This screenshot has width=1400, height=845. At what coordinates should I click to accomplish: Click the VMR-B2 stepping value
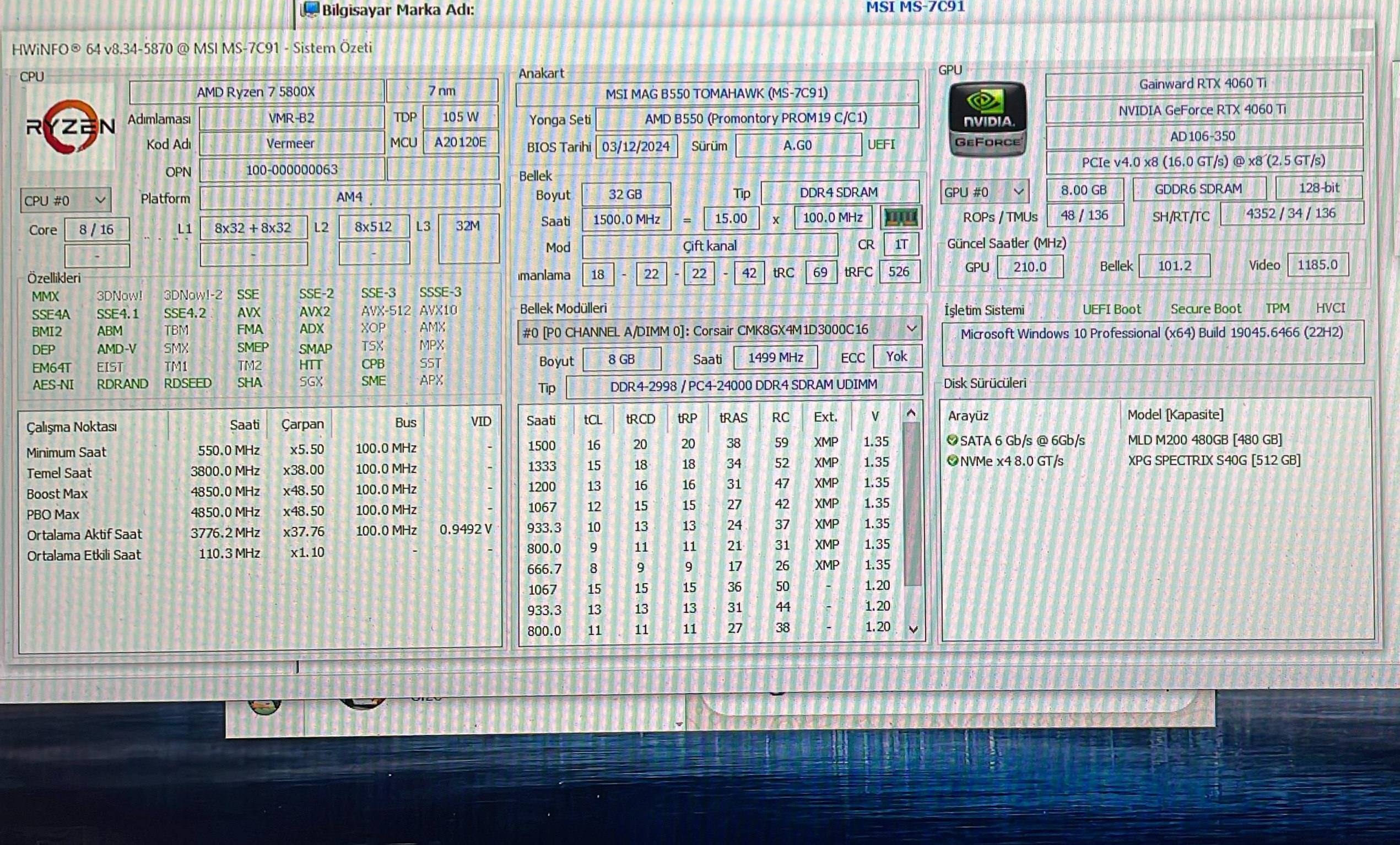[x=291, y=118]
